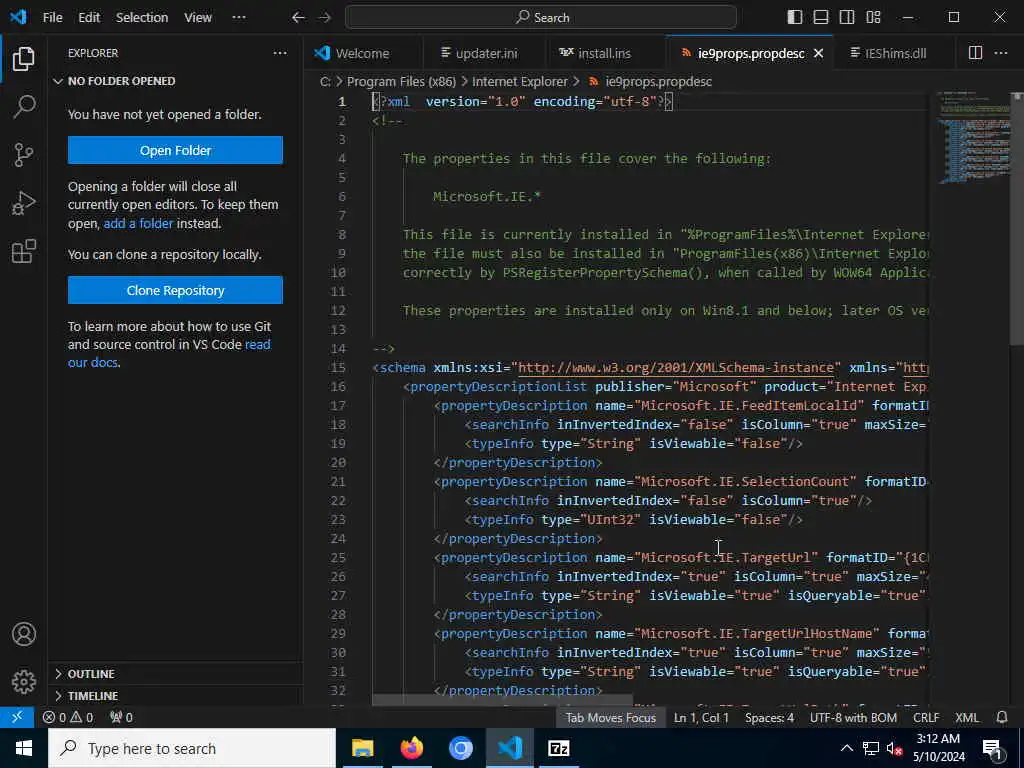This screenshot has height=768, width=1024.
Task: Open the remote window indicator
Action: click(18, 717)
